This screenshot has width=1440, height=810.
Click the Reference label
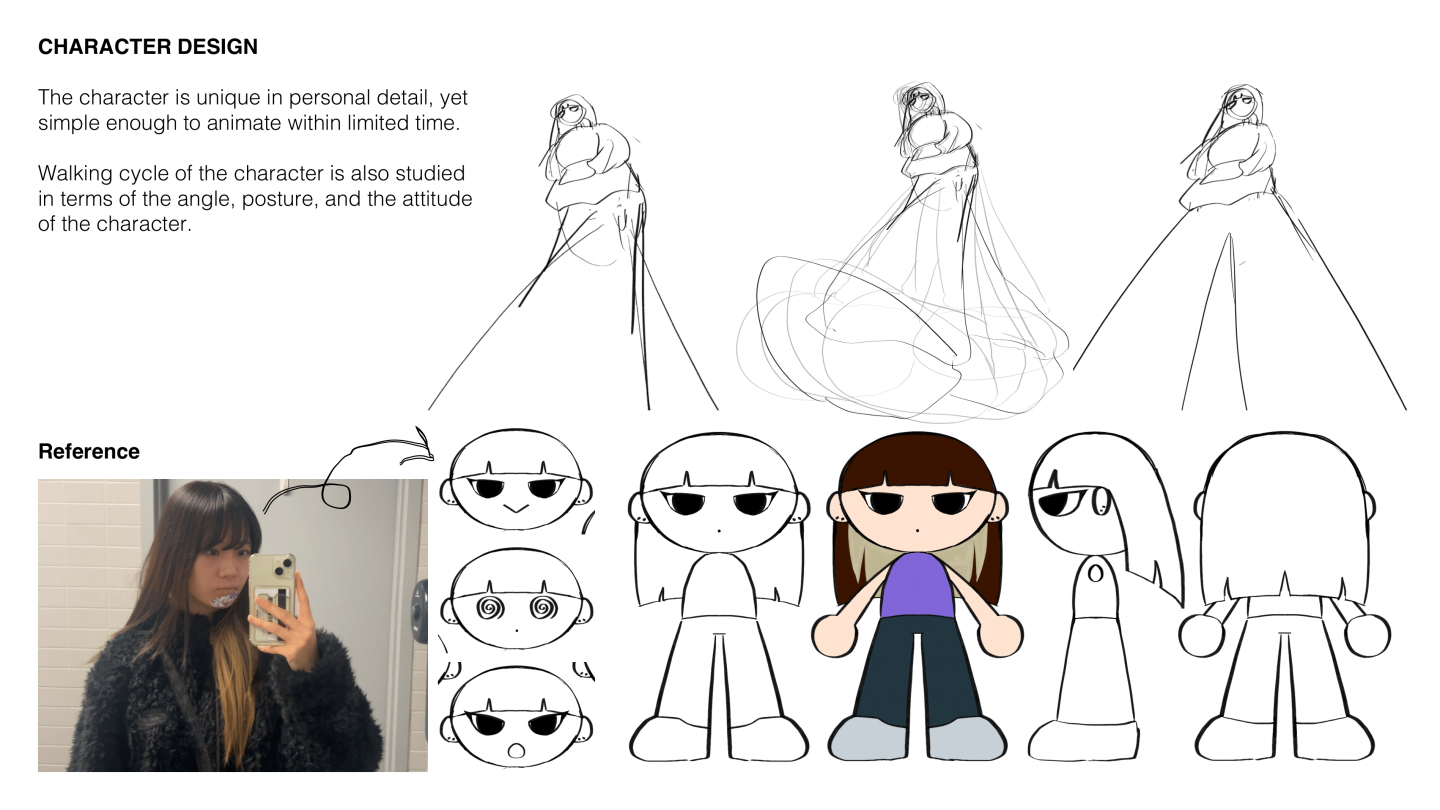pyautogui.click(x=89, y=452)
